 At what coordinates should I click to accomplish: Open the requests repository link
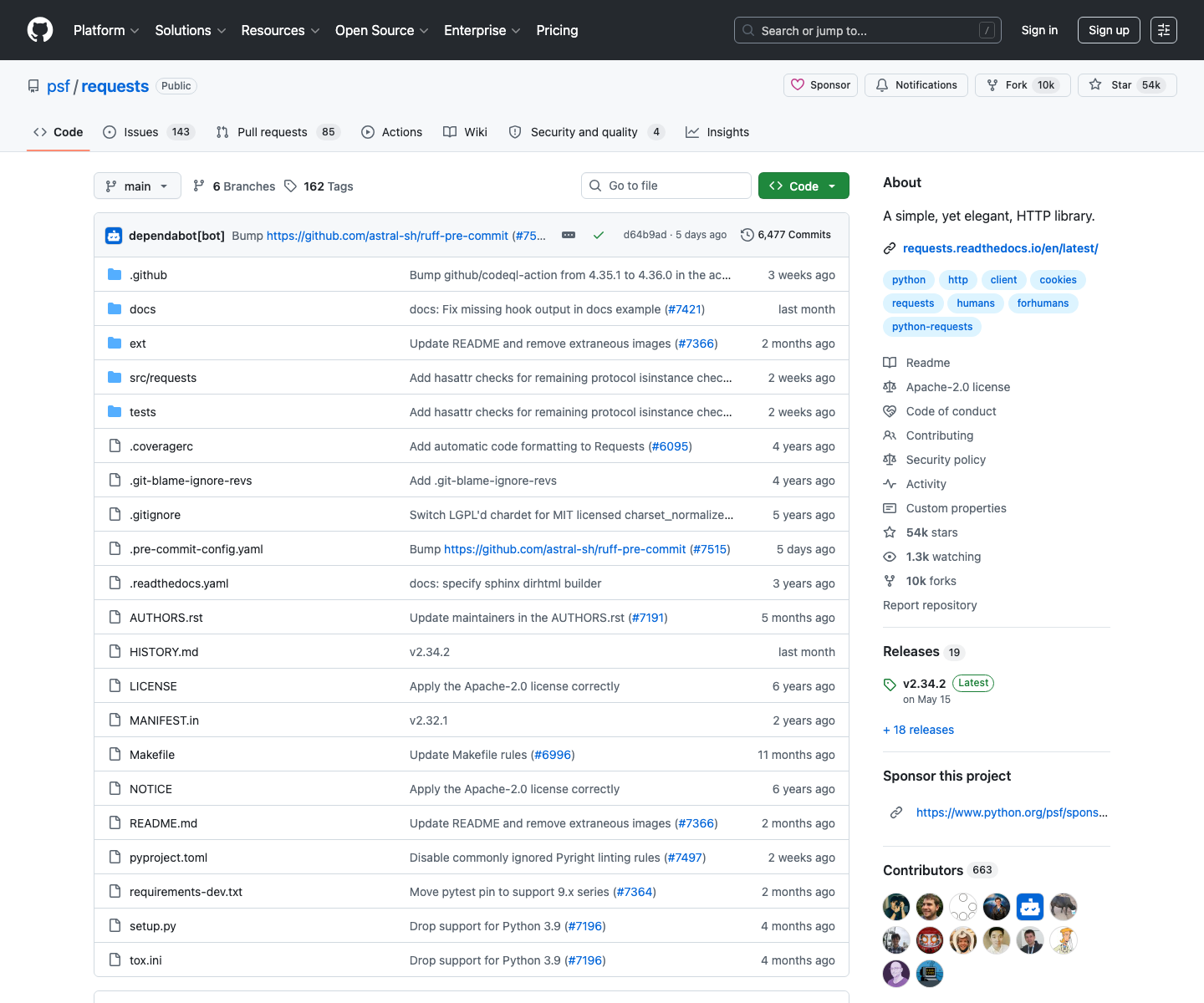point(115,86)
